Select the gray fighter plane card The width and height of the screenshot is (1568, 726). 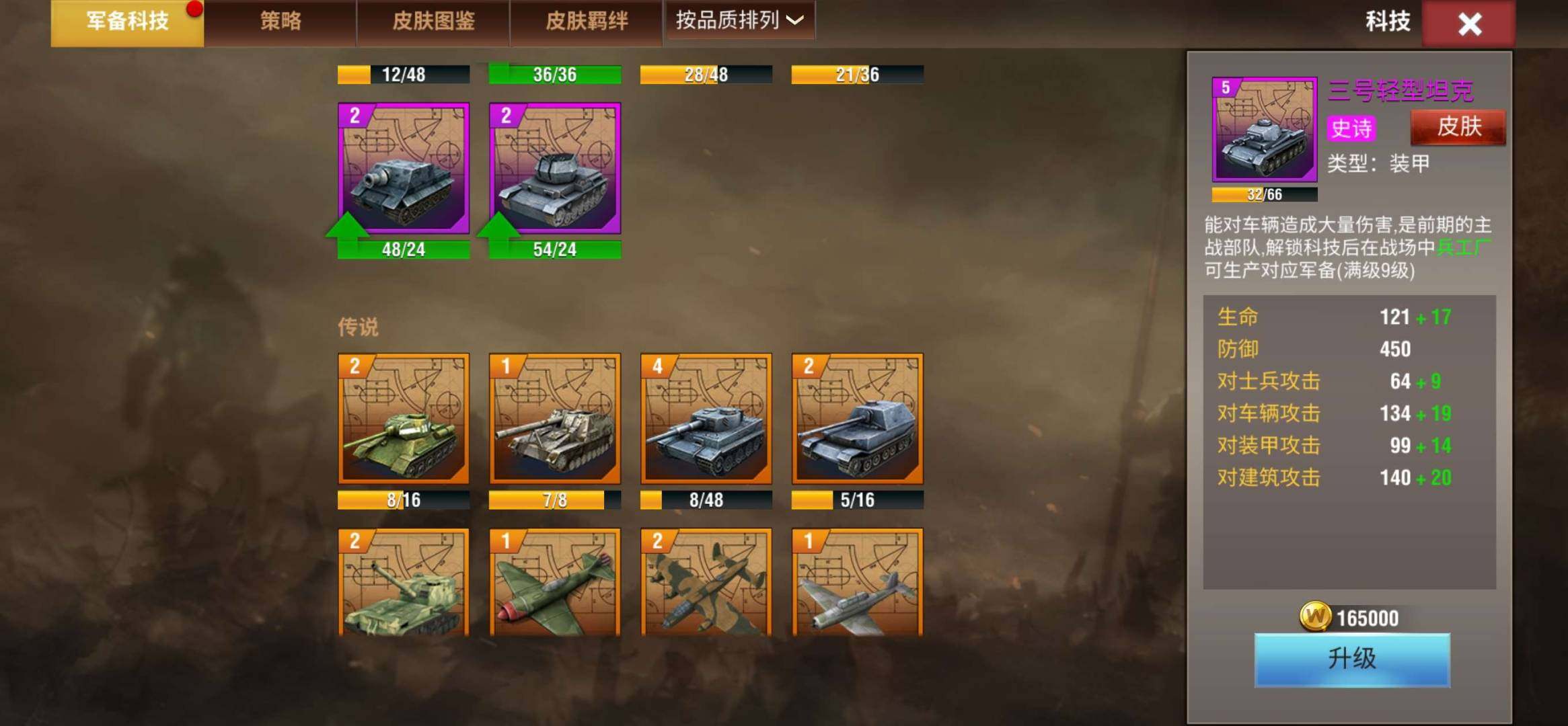pyautogui.click(x=858, y=582)
